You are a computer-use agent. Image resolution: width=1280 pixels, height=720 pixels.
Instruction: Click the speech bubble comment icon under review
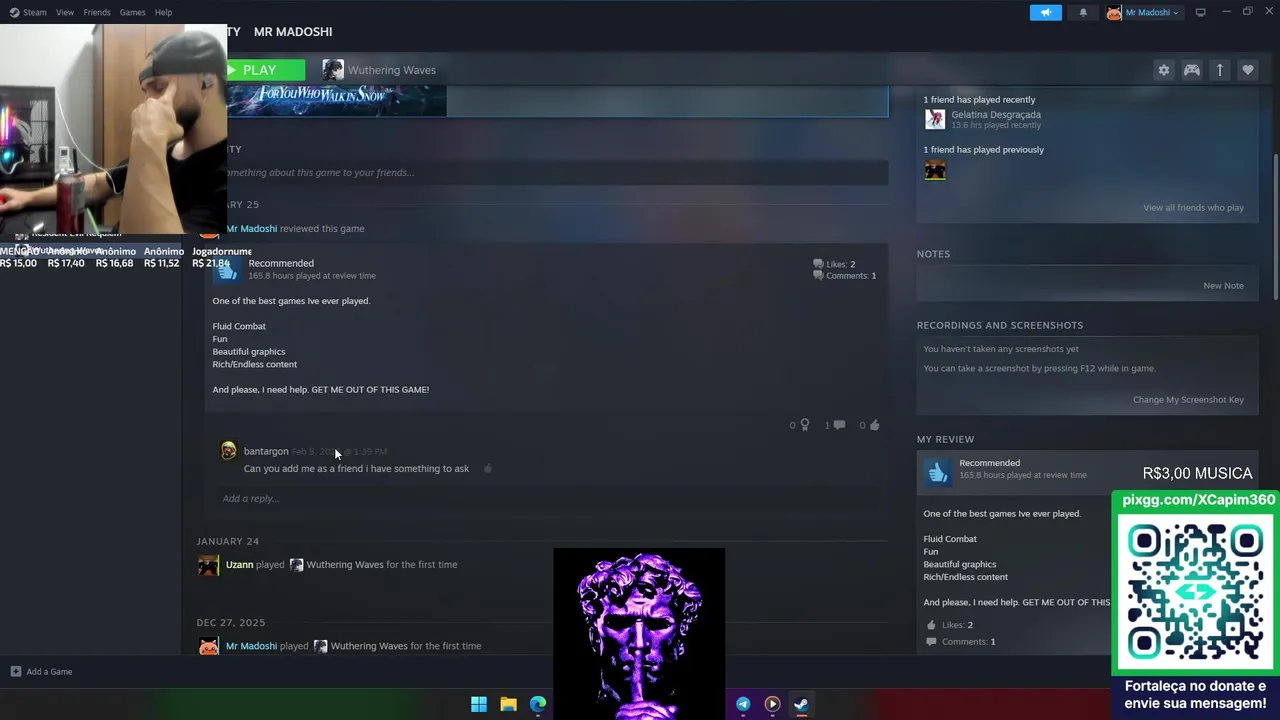click(x=838, y=425)
